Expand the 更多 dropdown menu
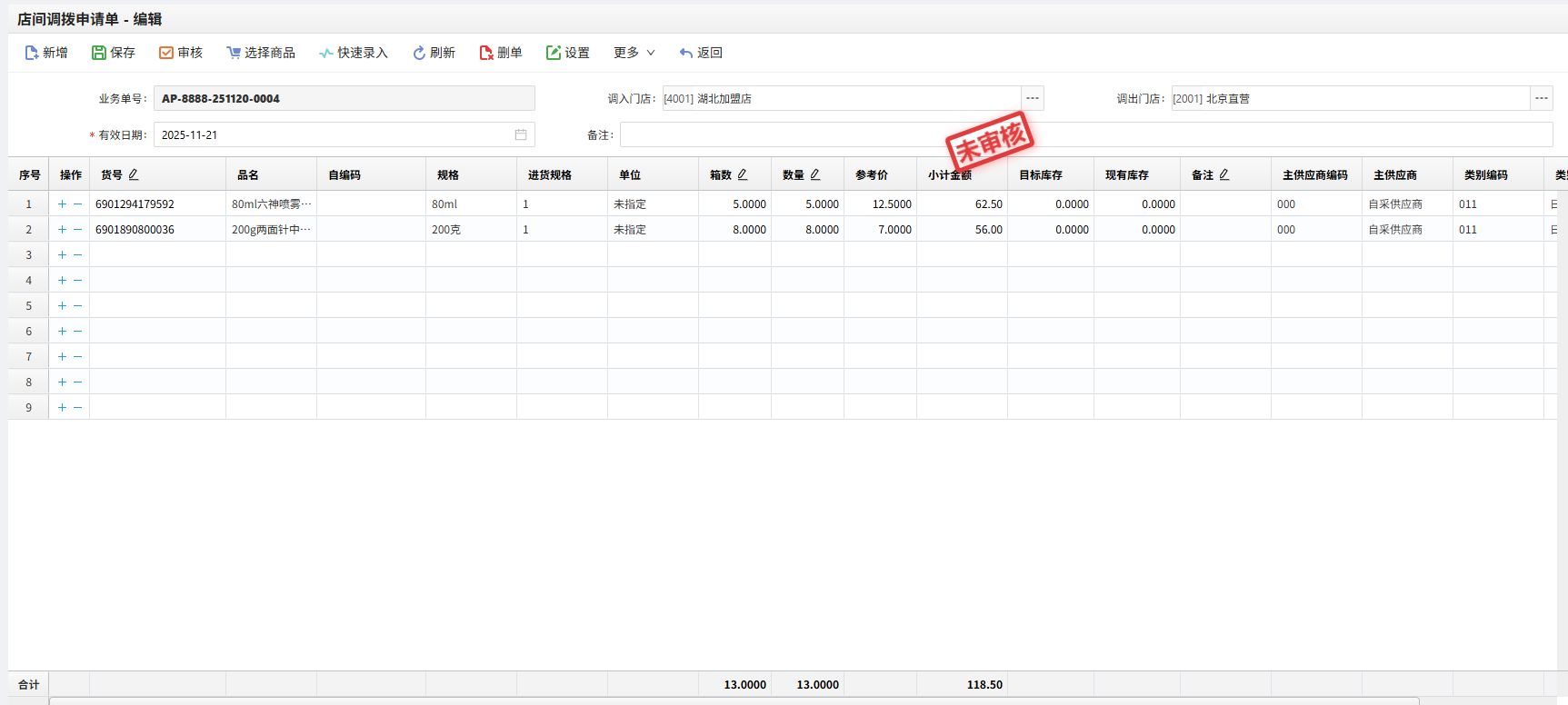This screenshot has height=705, width=1568. (x=634, y=53)
